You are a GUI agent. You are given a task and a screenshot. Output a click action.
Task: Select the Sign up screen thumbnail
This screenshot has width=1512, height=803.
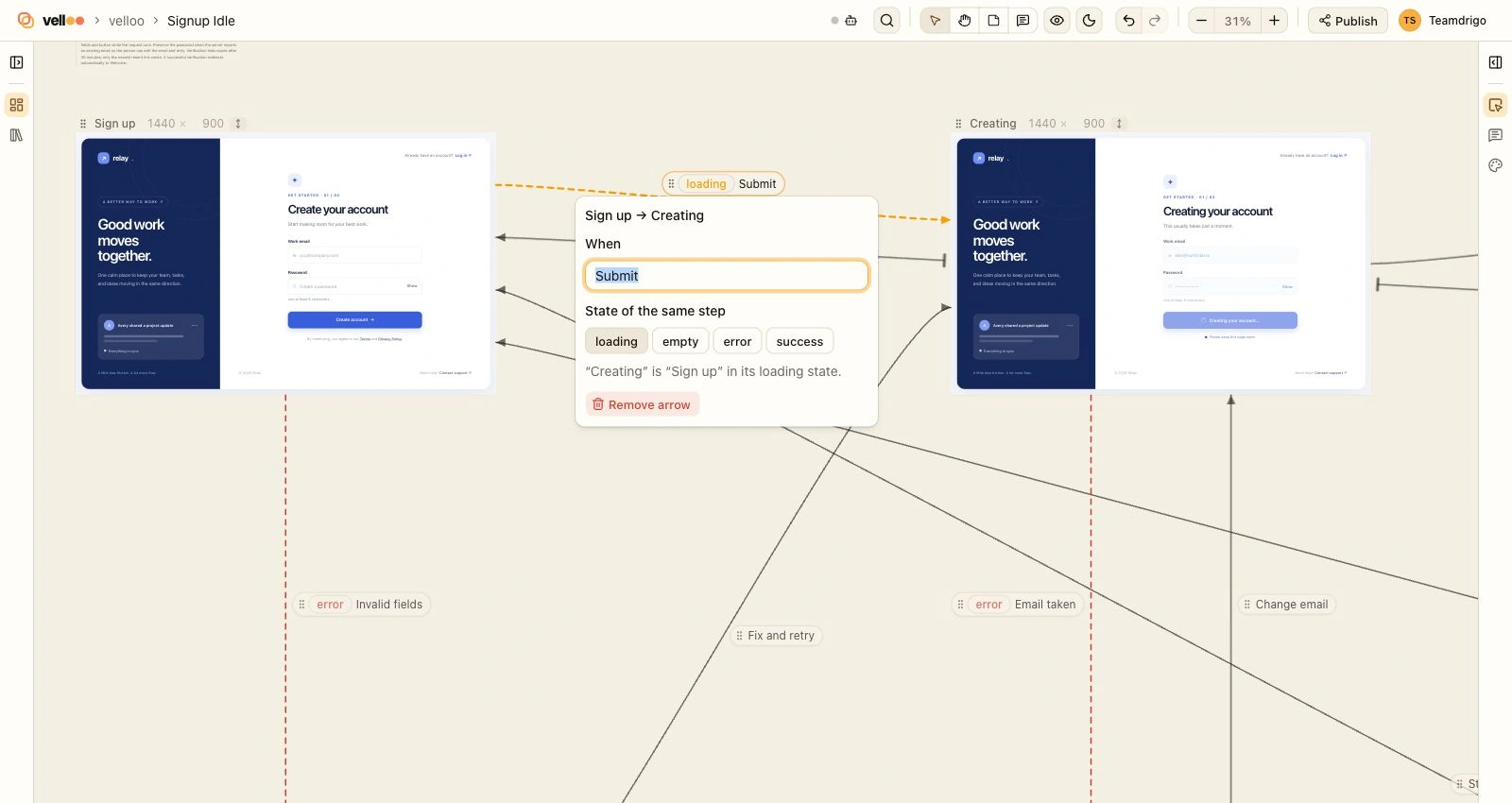(285, 264)
